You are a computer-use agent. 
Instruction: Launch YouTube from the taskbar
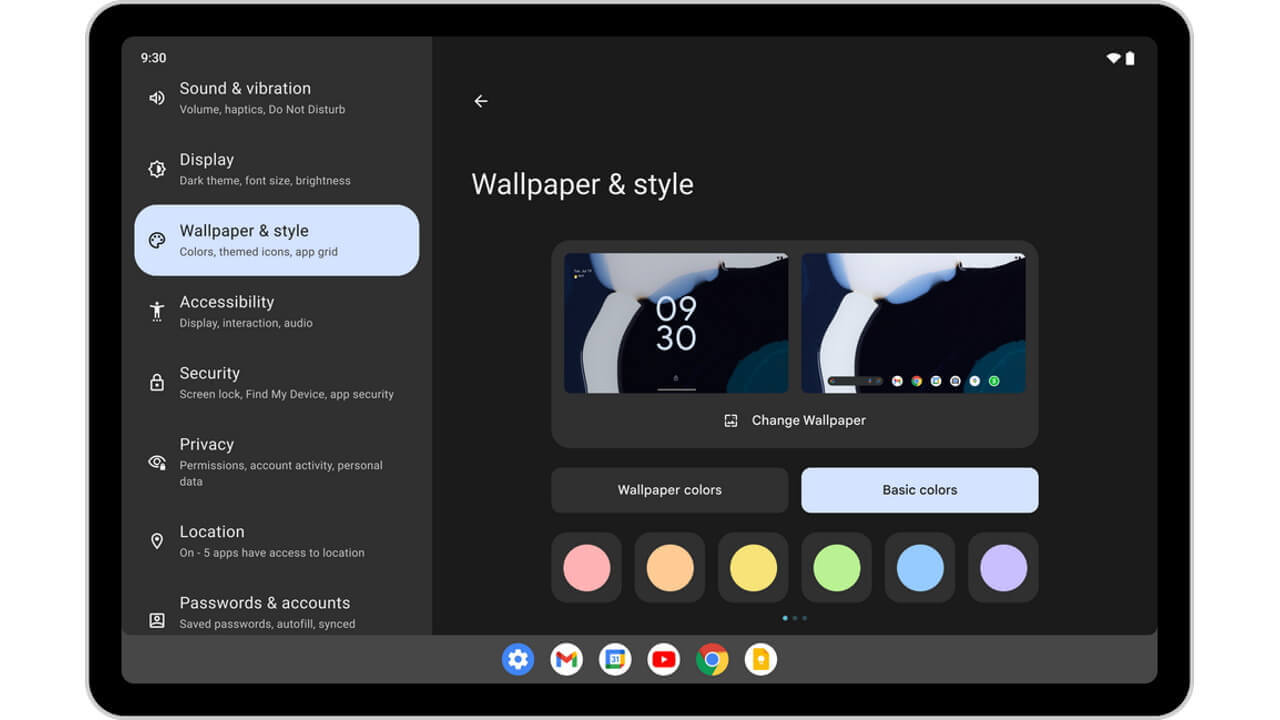[x=663, y=660]
